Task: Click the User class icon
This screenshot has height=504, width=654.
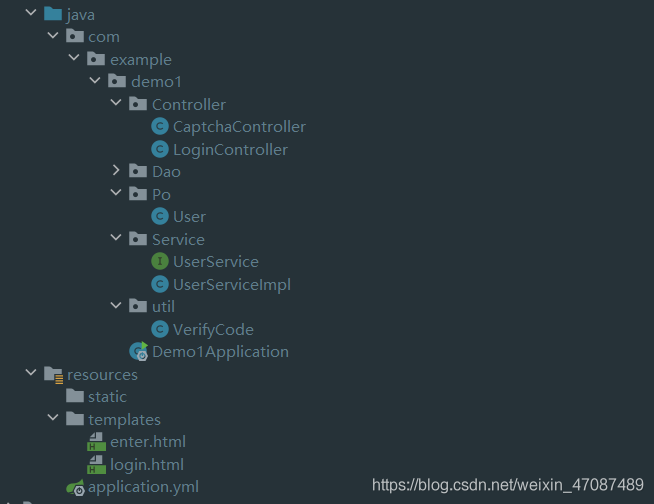Action: coord(159,217)
